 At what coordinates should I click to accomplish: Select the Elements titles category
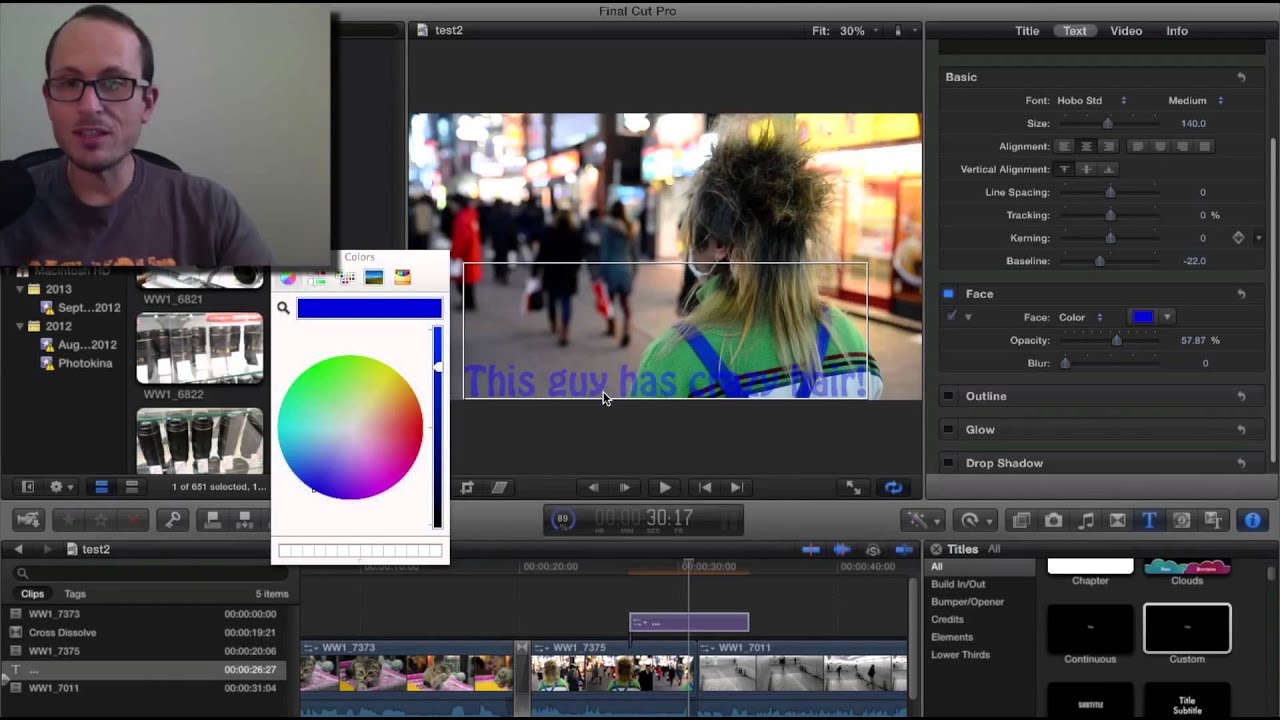(x=951, y=637)
